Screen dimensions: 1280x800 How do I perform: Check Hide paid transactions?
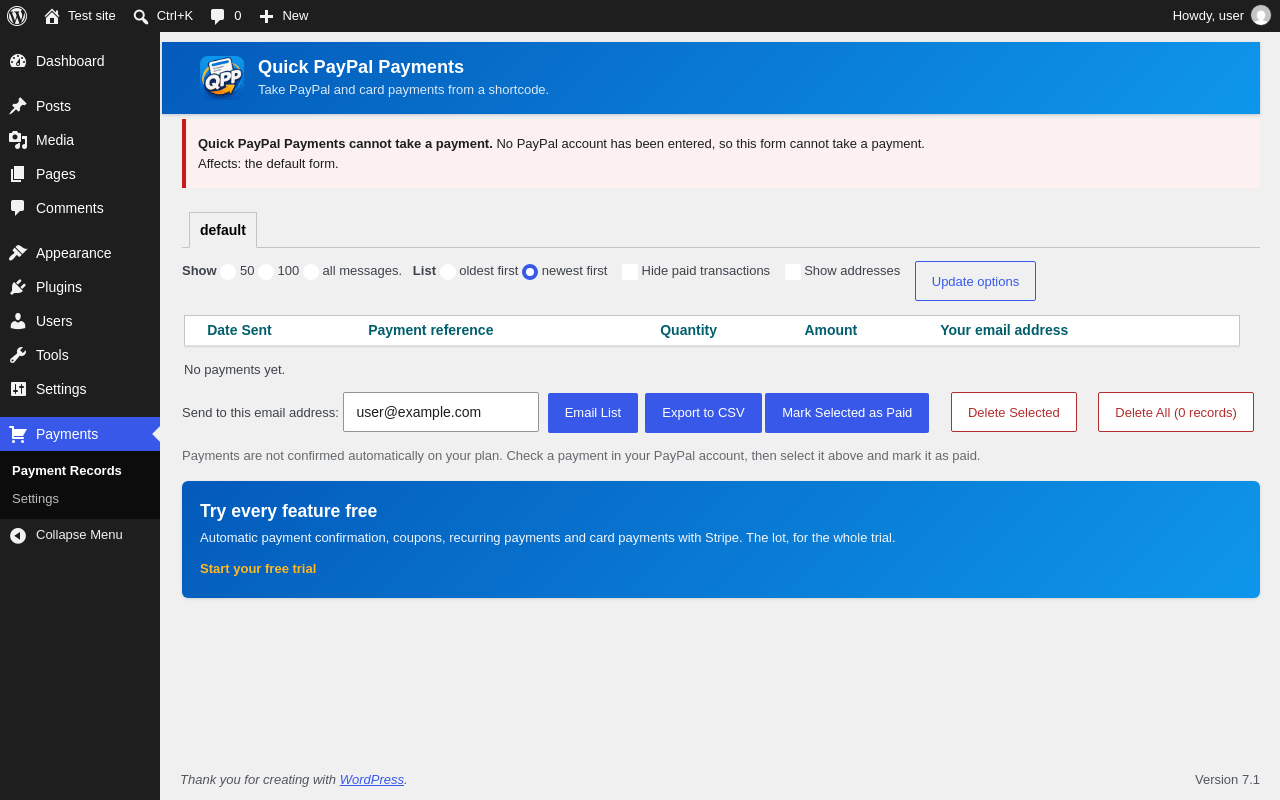[x=630, y=272]
